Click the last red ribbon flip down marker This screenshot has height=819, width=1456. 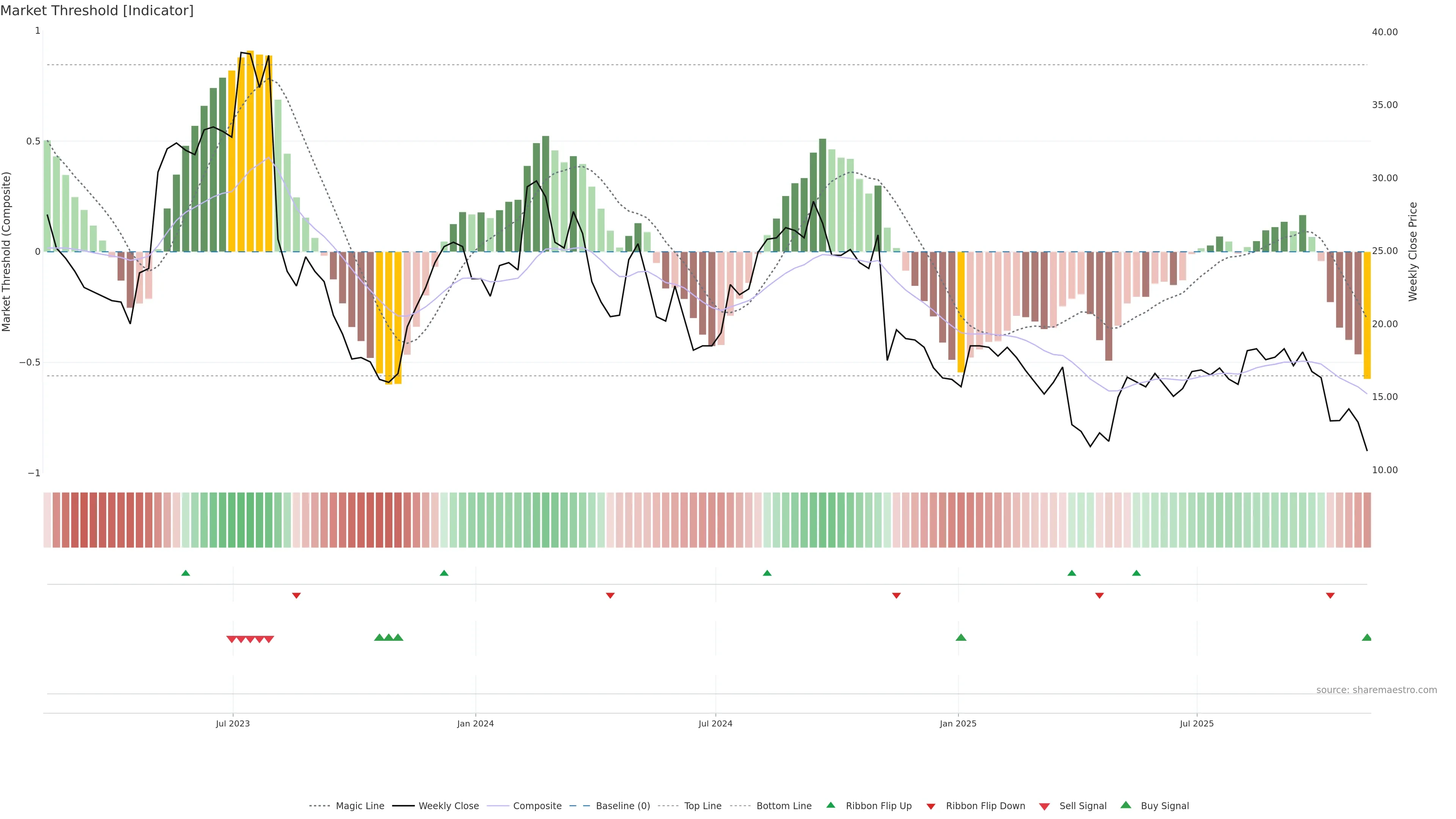tap(1330, 596)
